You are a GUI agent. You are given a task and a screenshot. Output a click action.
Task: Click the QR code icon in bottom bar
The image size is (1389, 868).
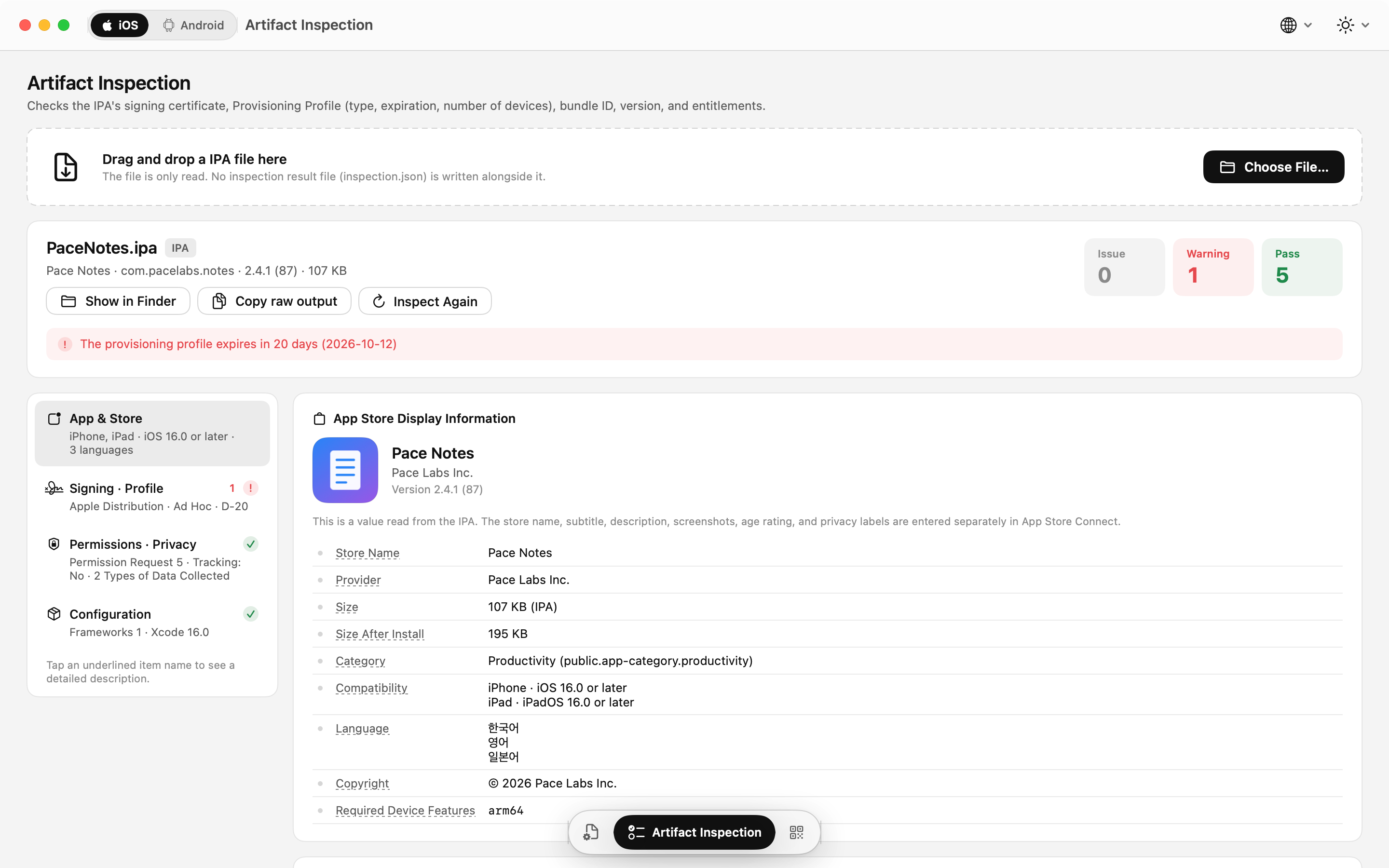coord(797,832)
